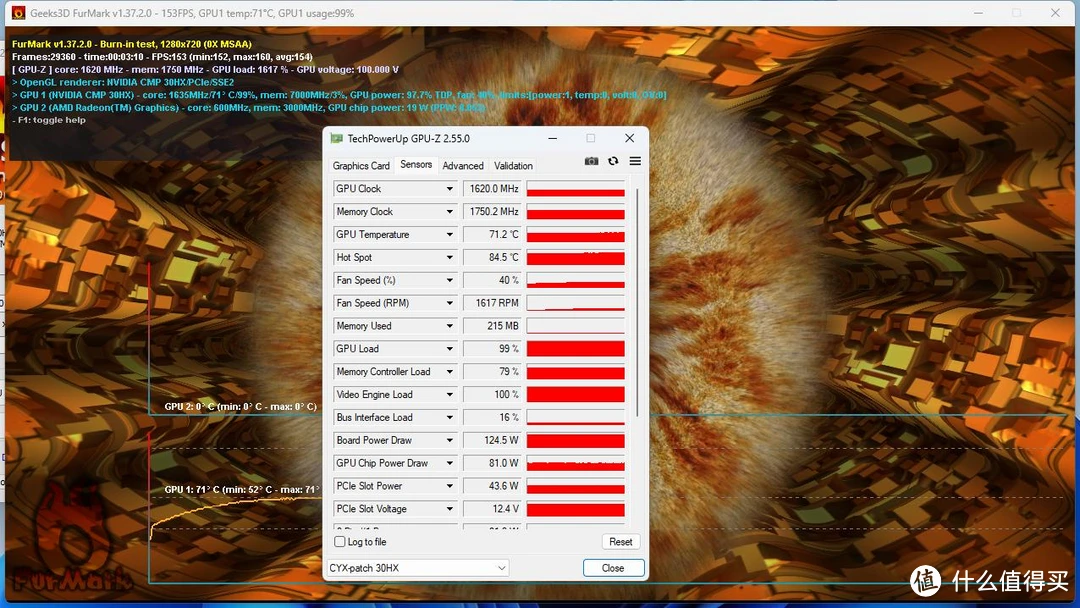Click the 'F1: toggle help' text in FurMark
This screenshot has width=1080, height=608.
click(52, 120)
